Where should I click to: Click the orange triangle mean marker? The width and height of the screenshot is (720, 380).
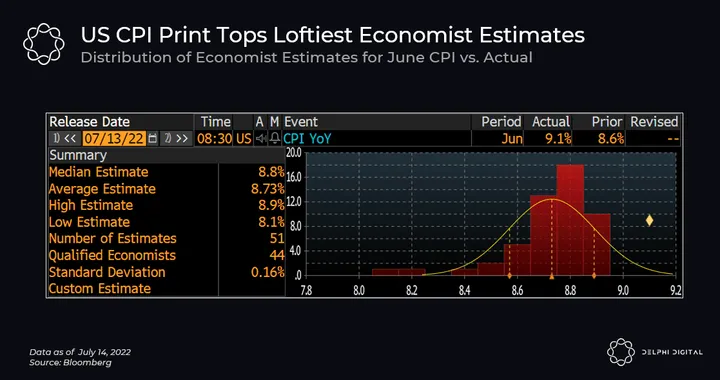point(552,277)
